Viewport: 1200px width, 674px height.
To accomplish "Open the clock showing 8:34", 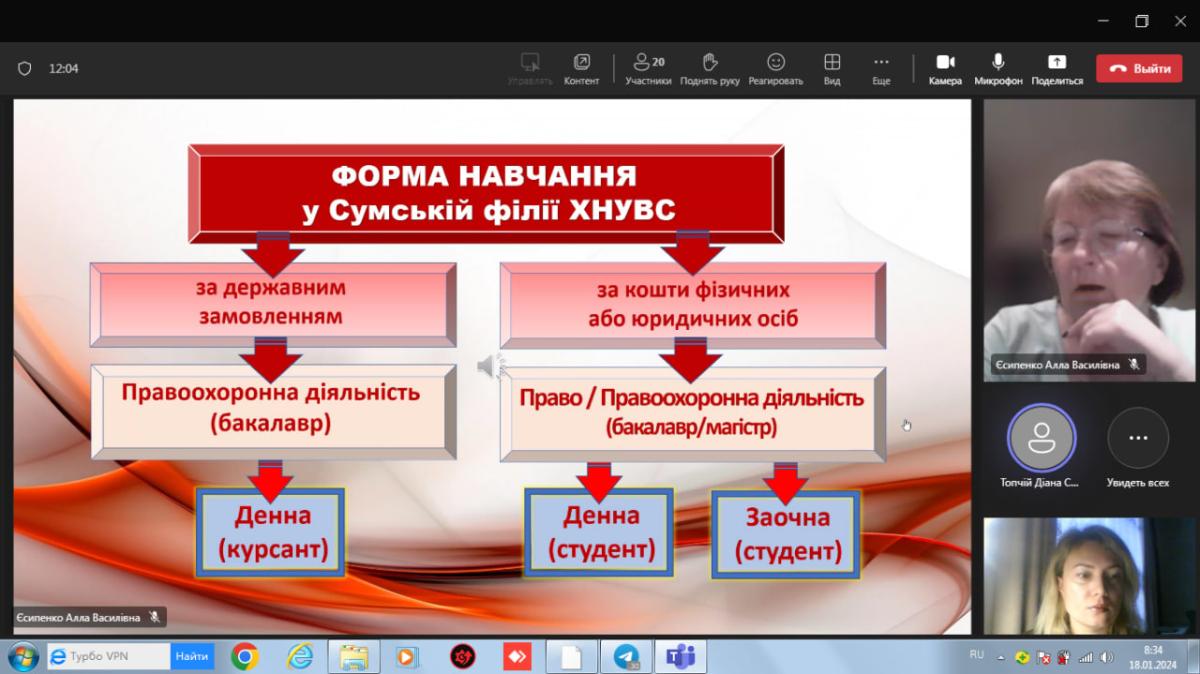I will 1153,656.
